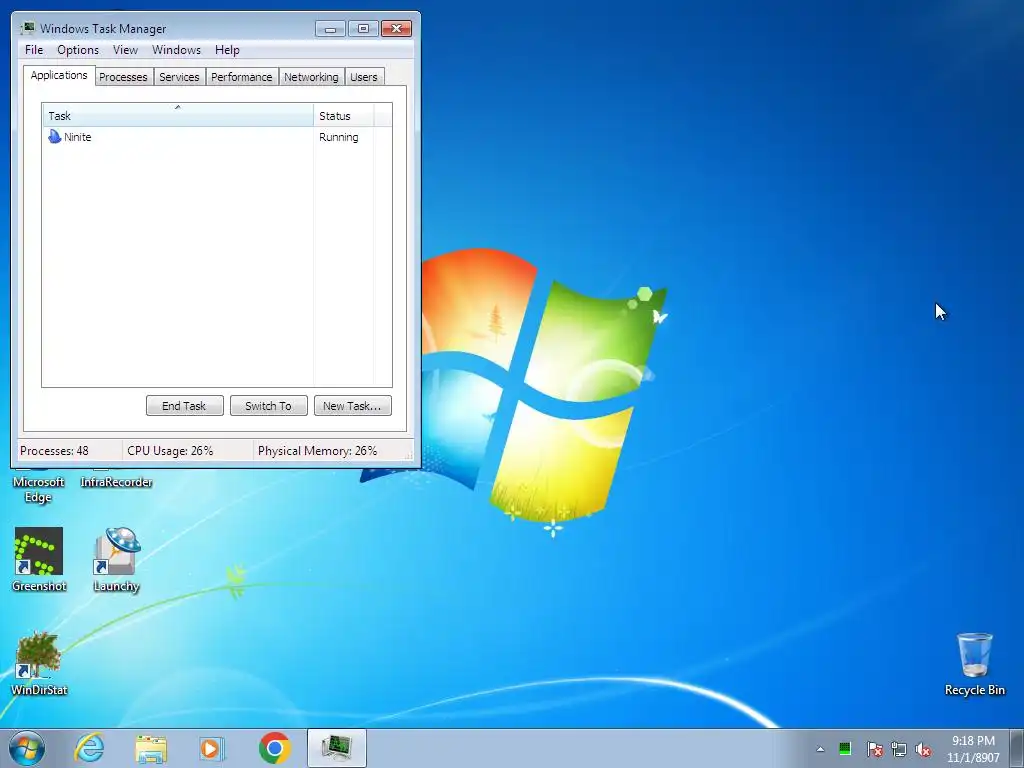Click the CPU Usage: 26% status entry
The width and height of the screenshot is (1024, 768).
click(x=170, y=451)
